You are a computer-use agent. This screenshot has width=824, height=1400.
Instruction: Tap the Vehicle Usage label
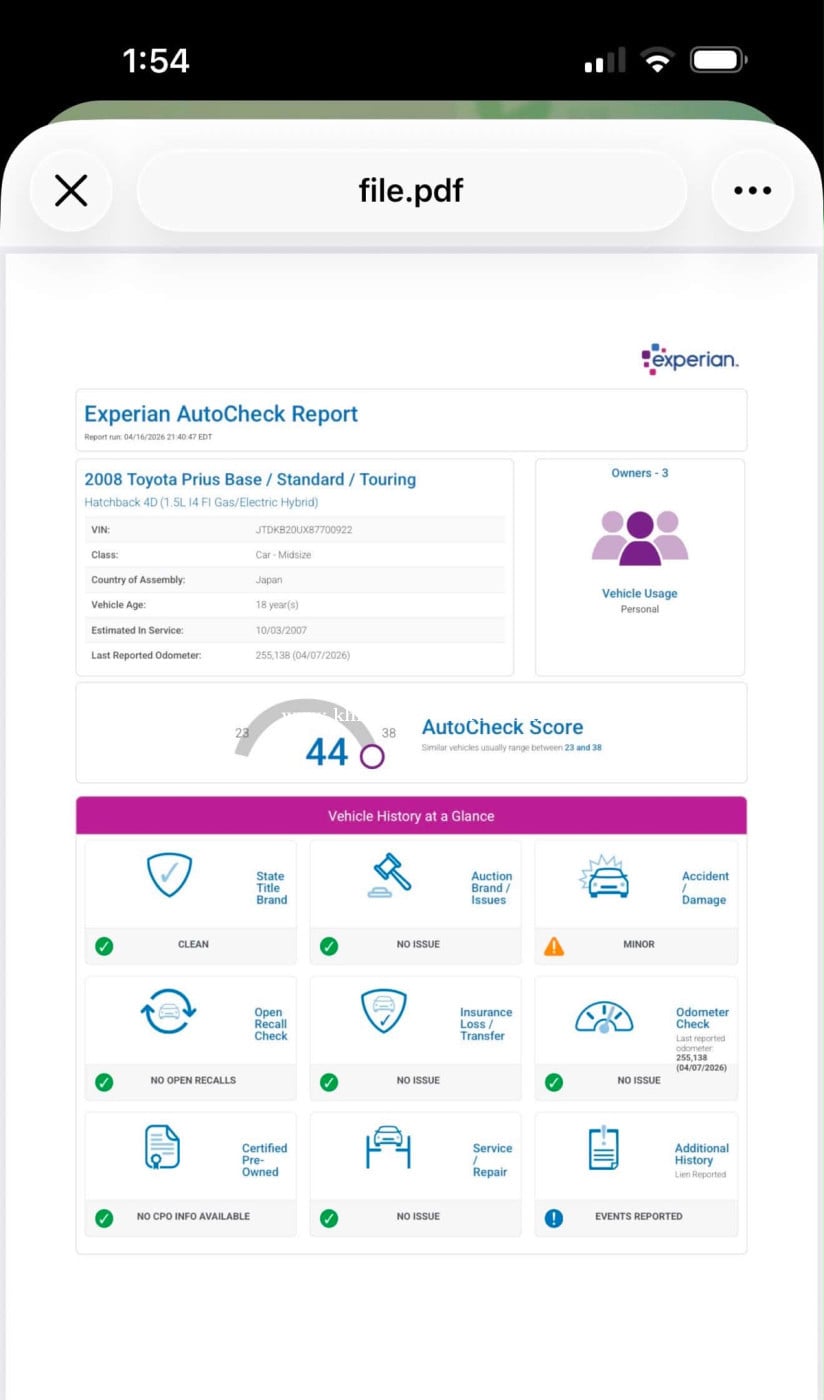coord(640,593)
